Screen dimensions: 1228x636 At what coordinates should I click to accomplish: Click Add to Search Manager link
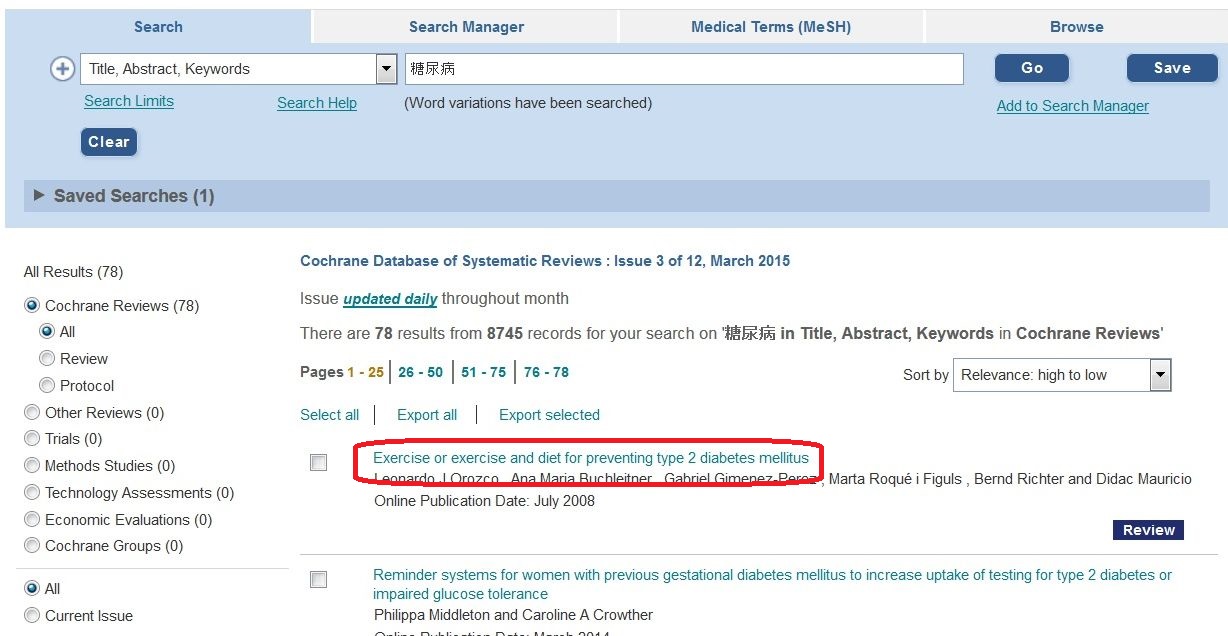tap(1072, 106)
